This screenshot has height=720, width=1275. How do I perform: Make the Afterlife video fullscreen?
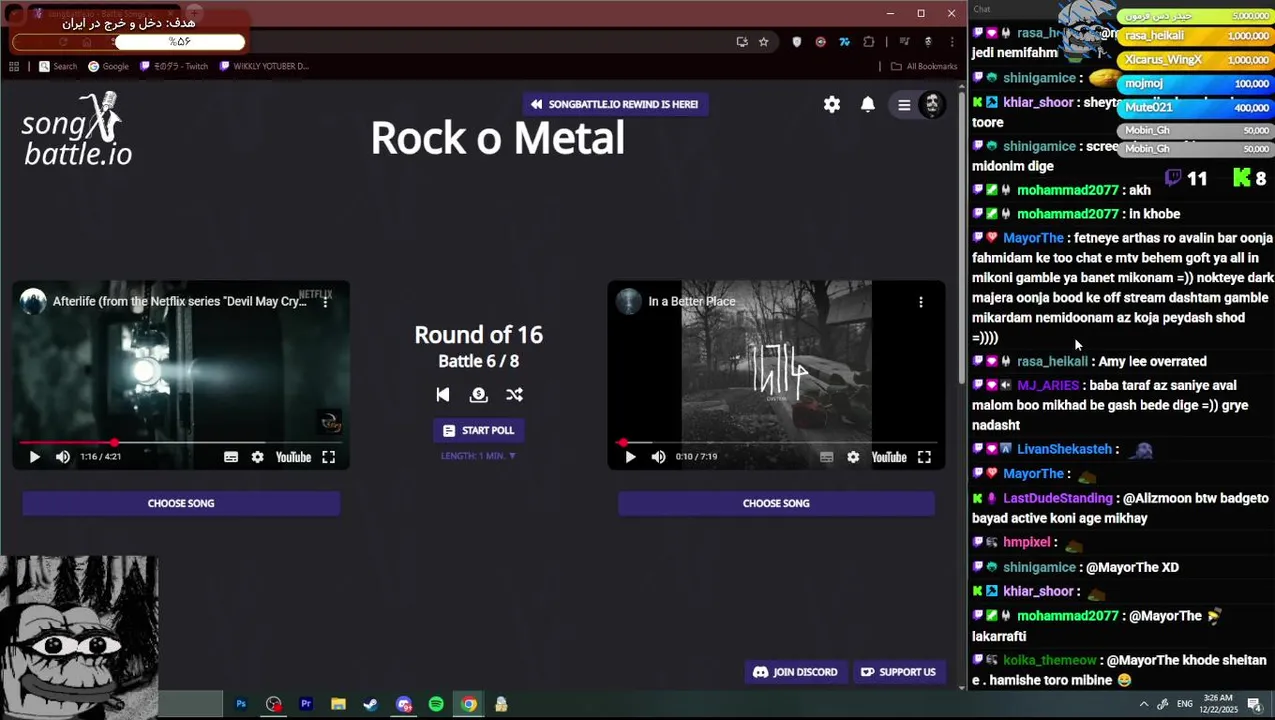328,457
